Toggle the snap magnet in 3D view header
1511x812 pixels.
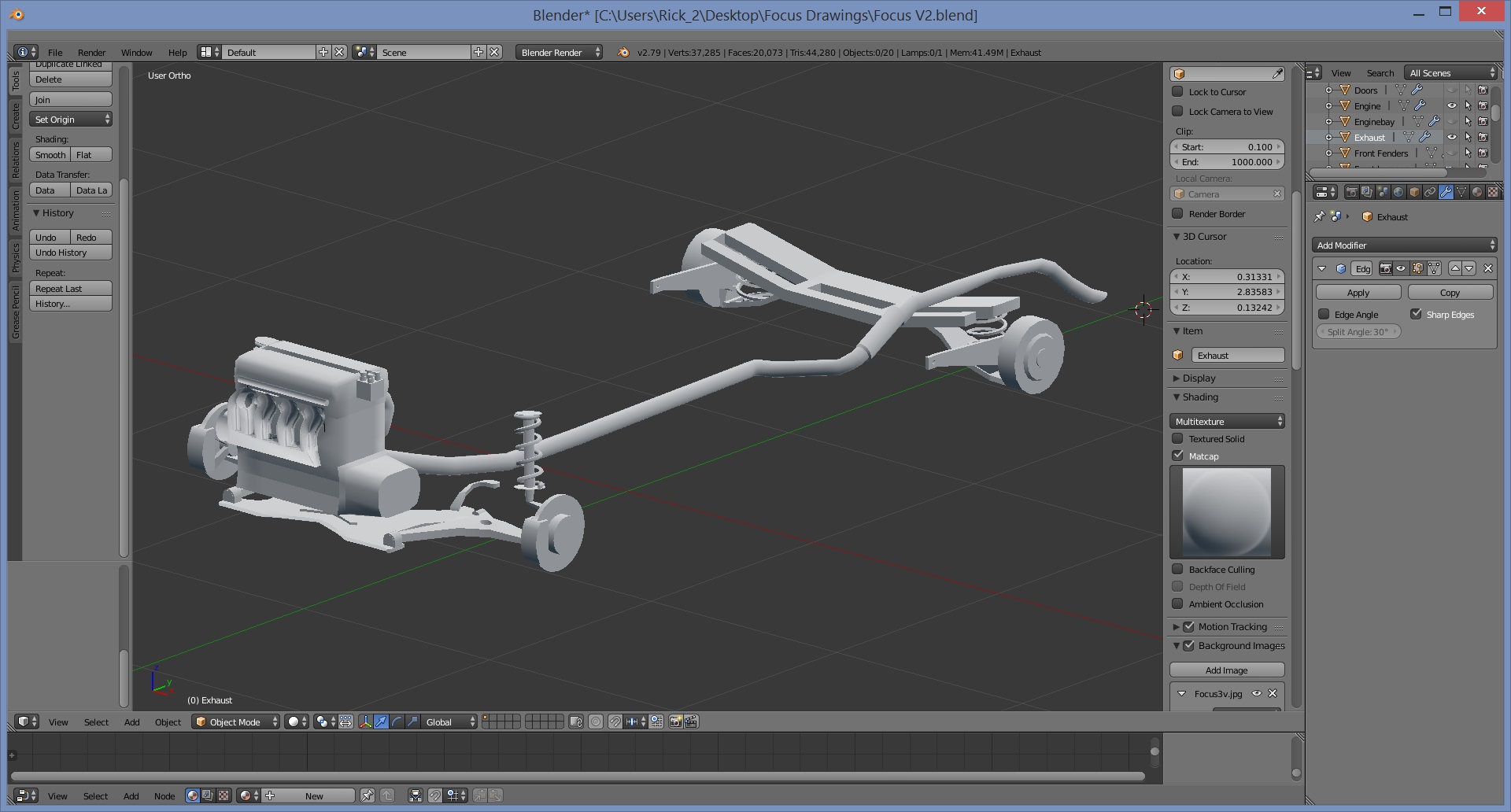615,722
